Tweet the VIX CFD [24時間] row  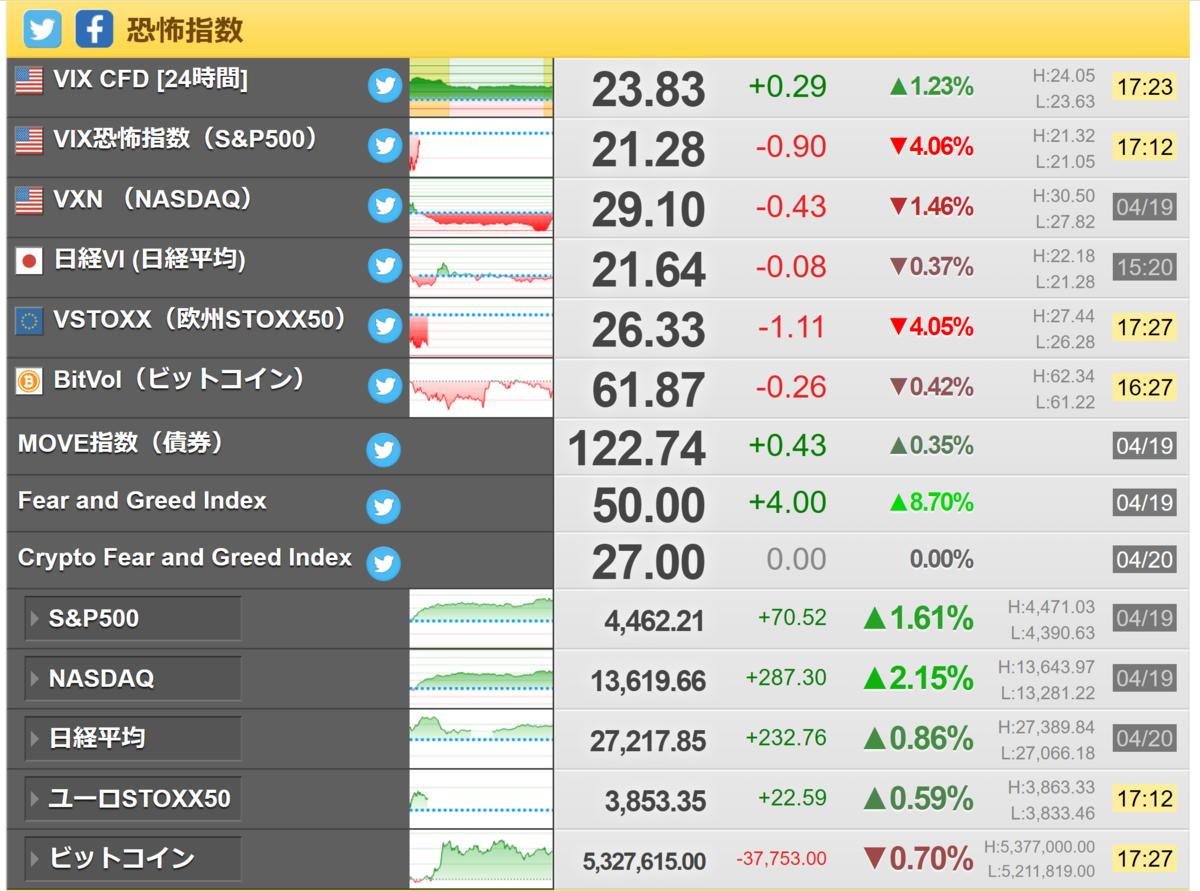click(385, 86)
